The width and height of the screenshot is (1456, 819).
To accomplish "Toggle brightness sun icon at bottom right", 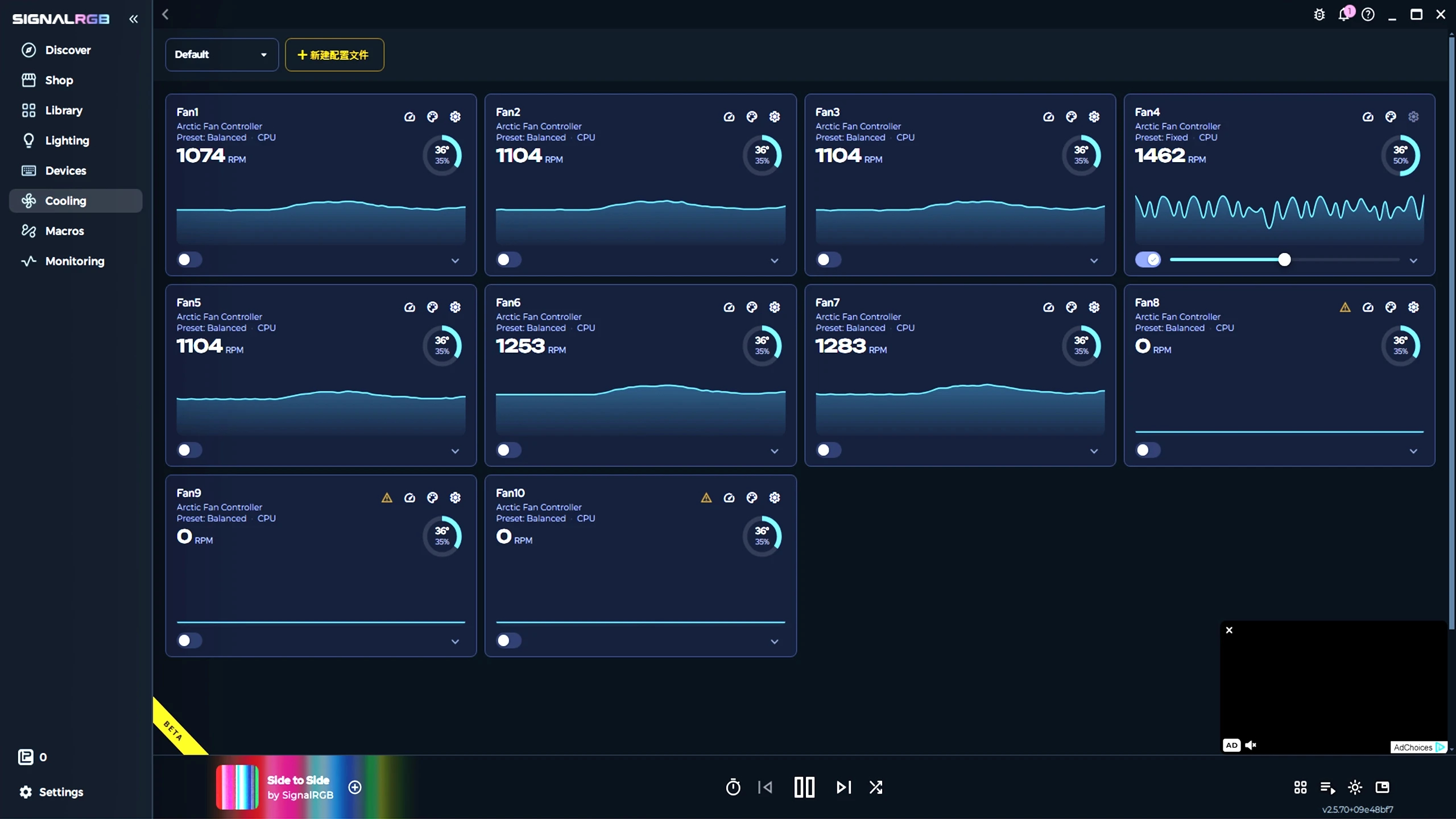I will coord(1355,787).
